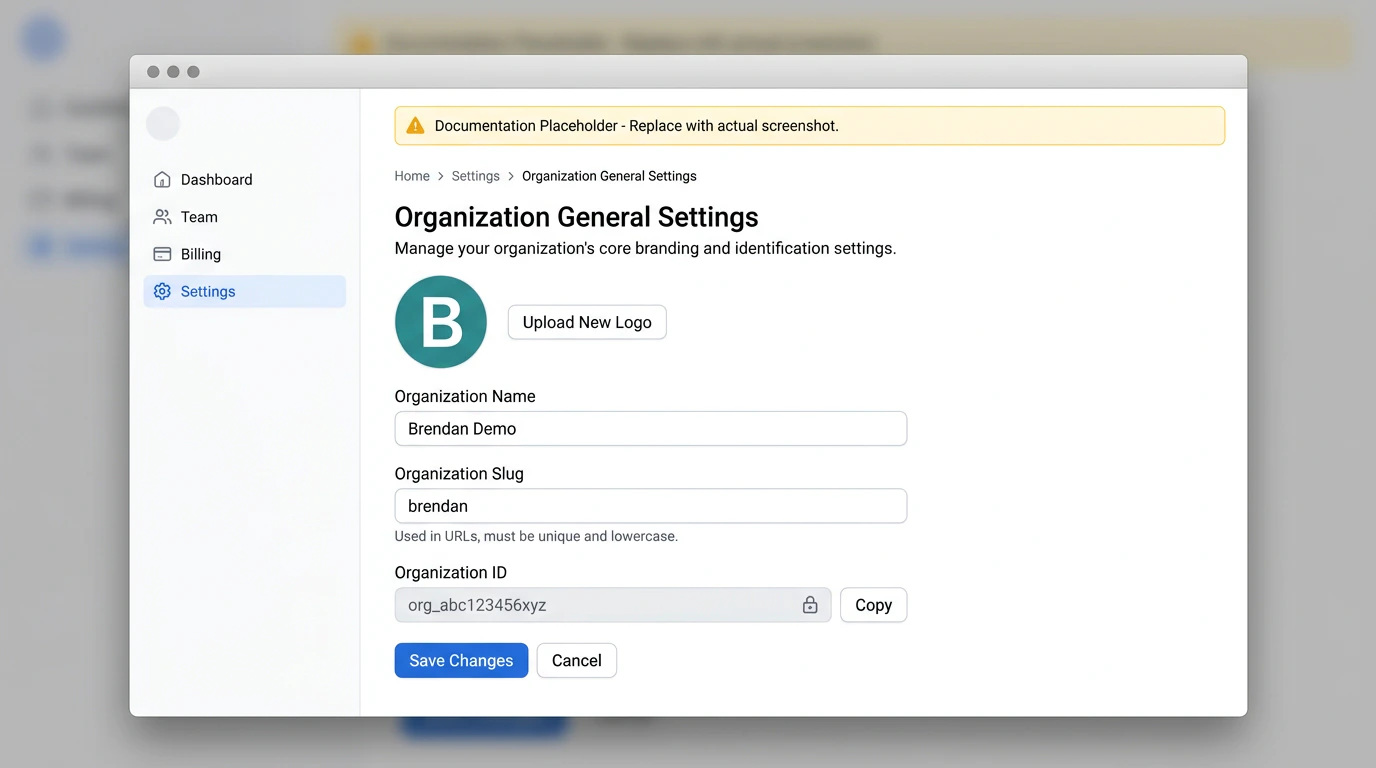Save the organization settings changes

(461, 660)
